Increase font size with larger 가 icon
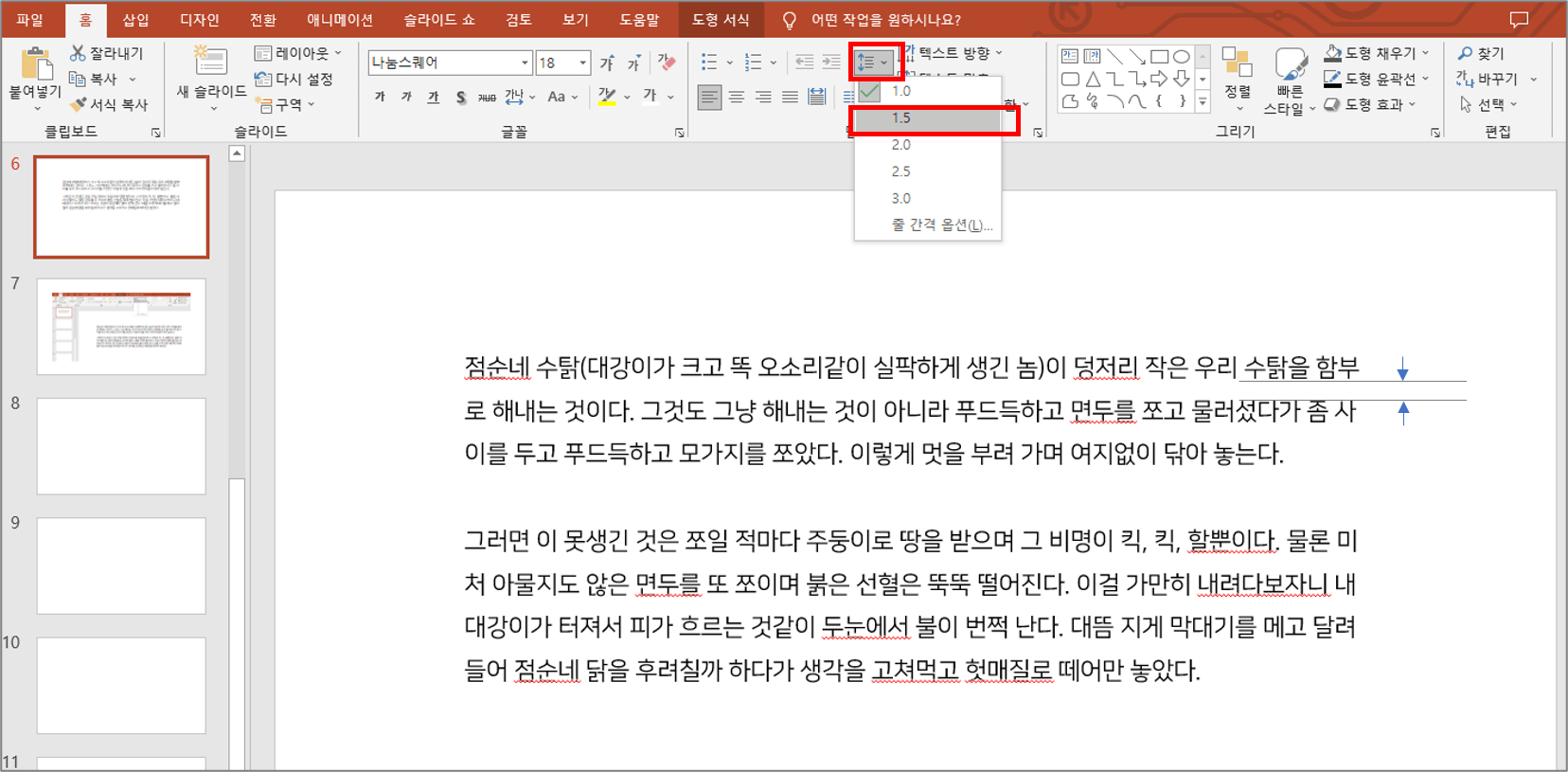This screenshot has height=772, width=1568. tap(607, 63)
